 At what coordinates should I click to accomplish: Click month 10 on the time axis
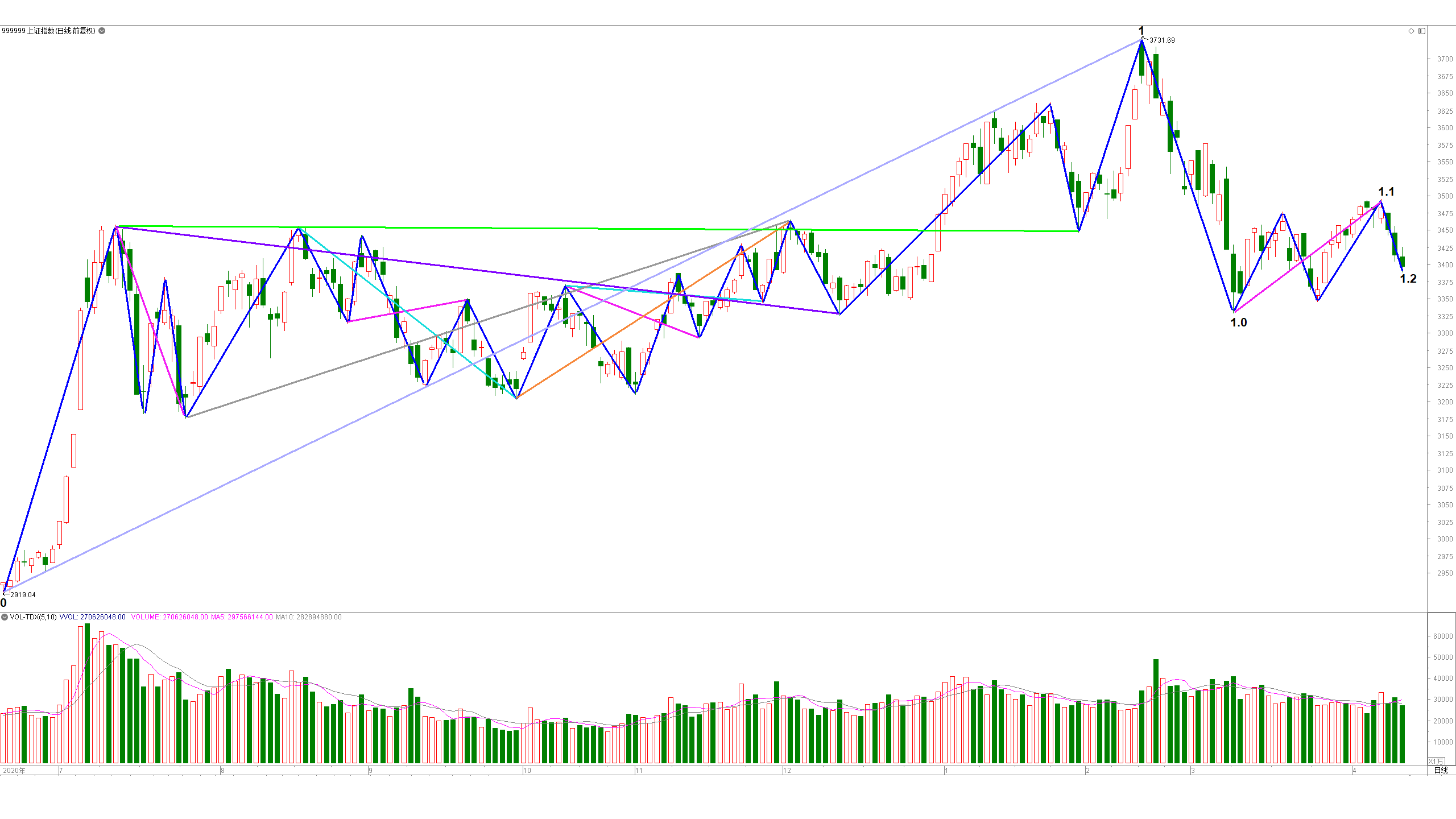point(527,771)
